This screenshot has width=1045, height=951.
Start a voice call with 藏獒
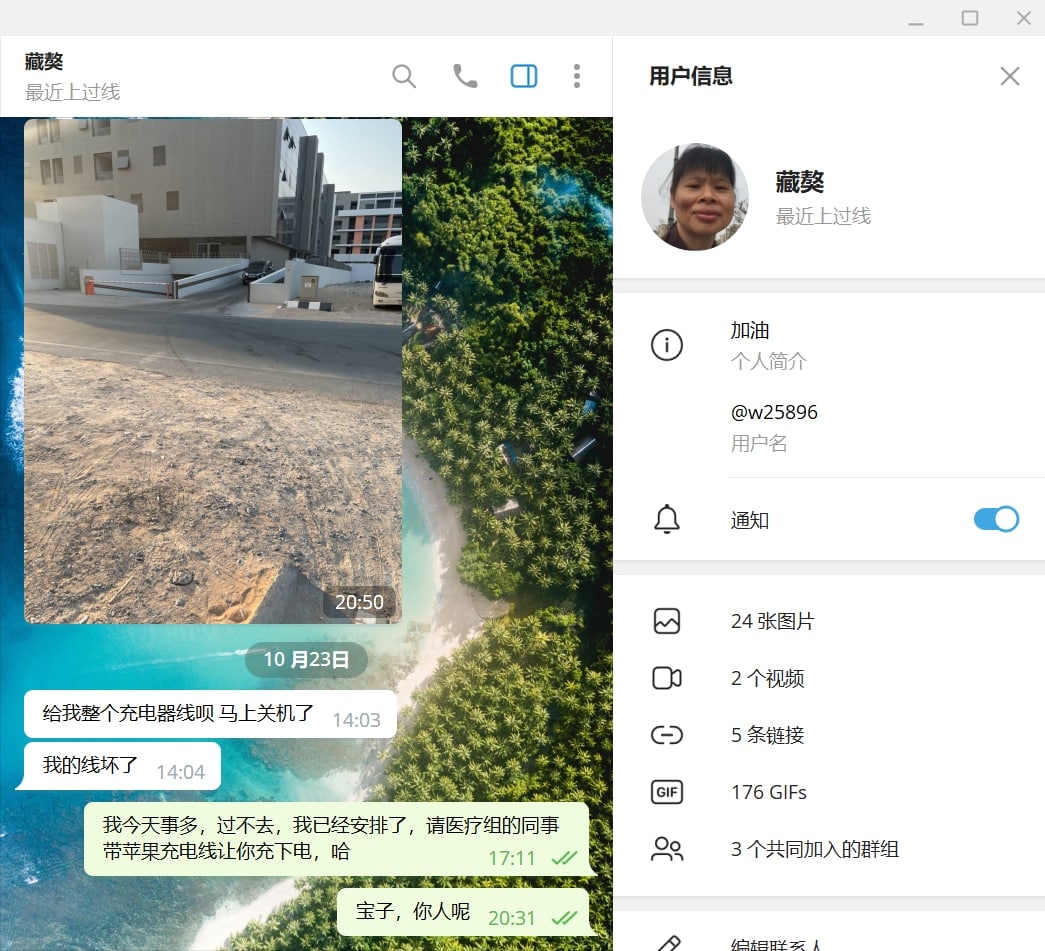pyautogui.click(x=465, y=76)
